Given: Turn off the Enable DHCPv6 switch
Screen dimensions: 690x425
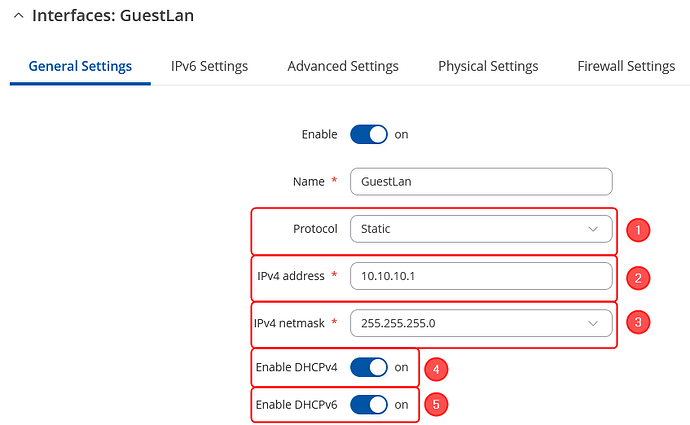Looking at the screenshot, I should pyautogui.click(x=369, y=405).
